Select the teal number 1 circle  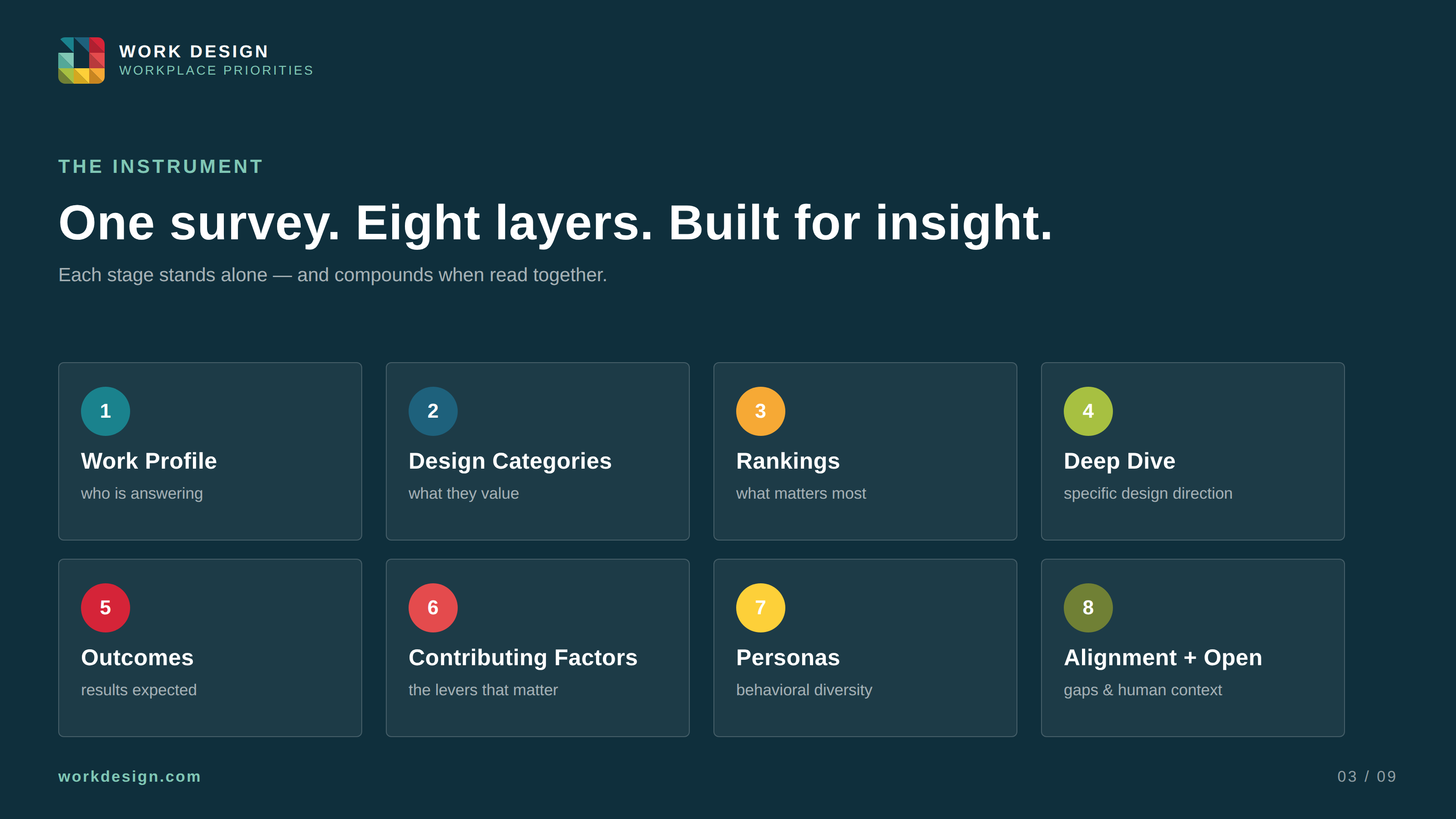(x=105, y=411)
